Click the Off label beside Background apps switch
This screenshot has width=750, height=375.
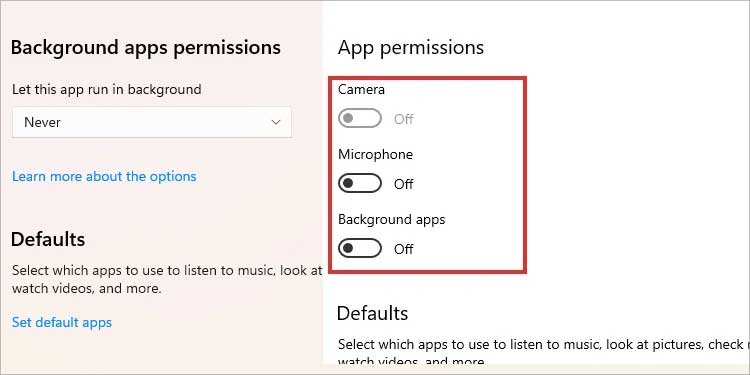(404, 249)
